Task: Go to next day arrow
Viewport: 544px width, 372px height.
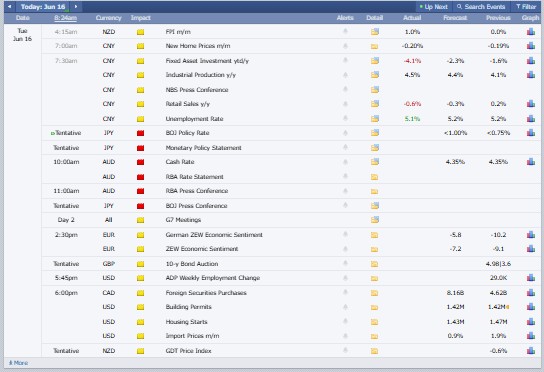Action: click(76, 6)
